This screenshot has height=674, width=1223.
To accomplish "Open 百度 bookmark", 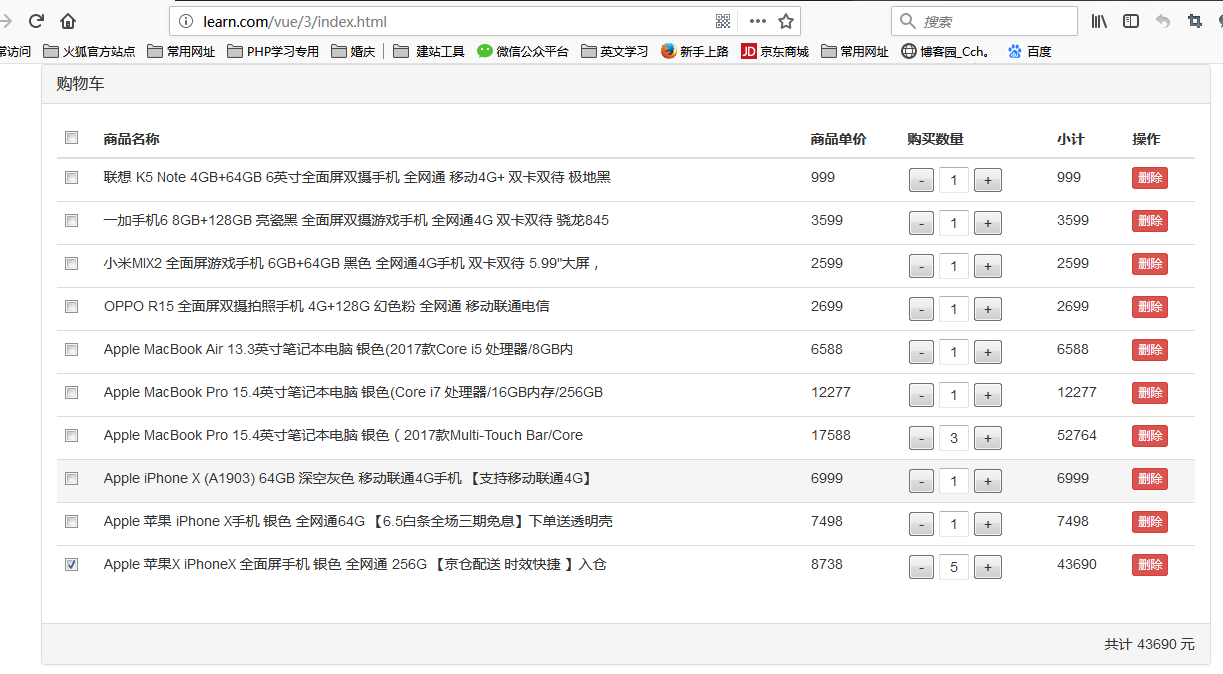I will click(1029, 51).
